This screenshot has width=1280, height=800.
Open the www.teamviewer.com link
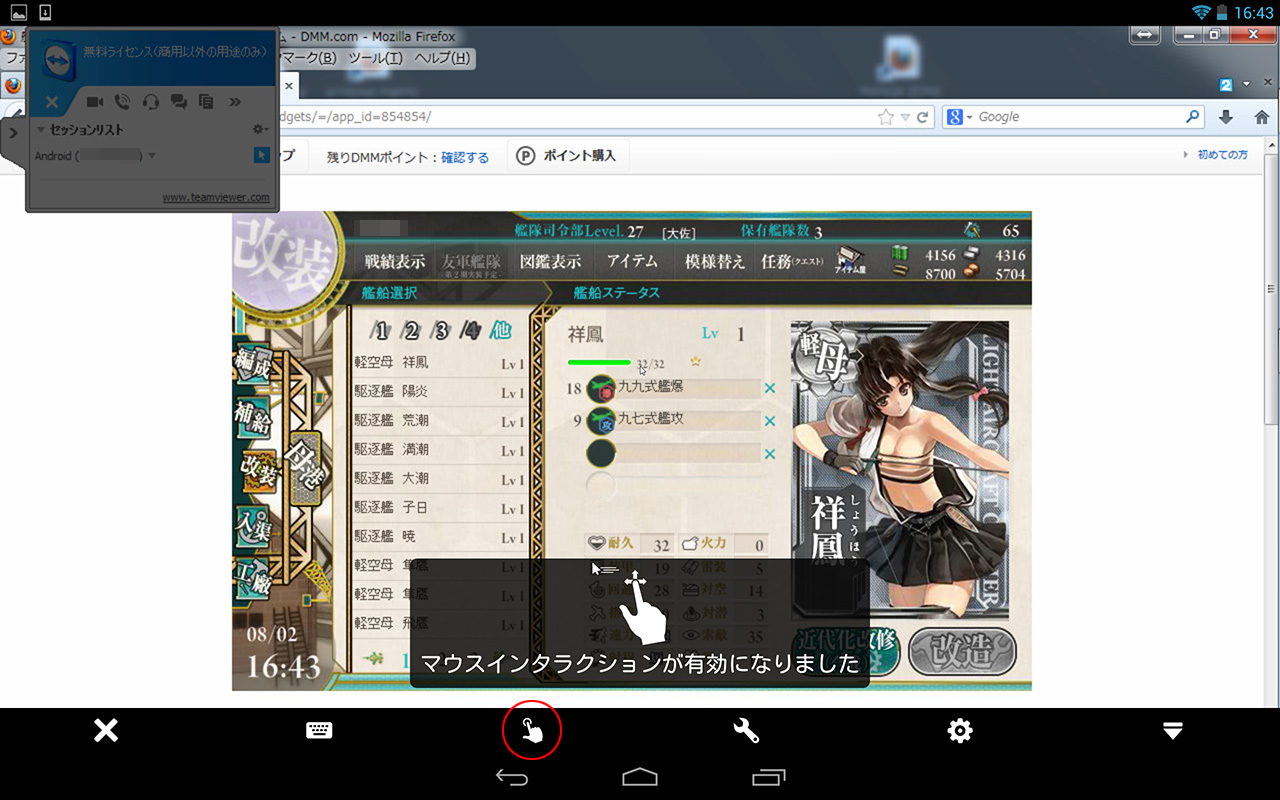tap(216, 197)
